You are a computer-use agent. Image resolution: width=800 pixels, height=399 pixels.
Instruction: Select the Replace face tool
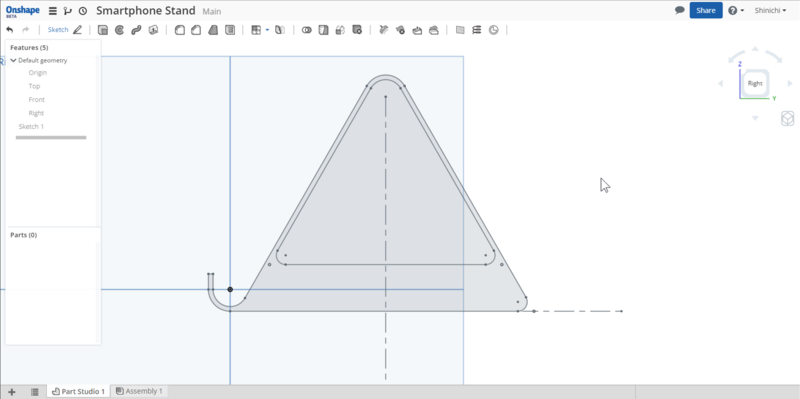434,30
